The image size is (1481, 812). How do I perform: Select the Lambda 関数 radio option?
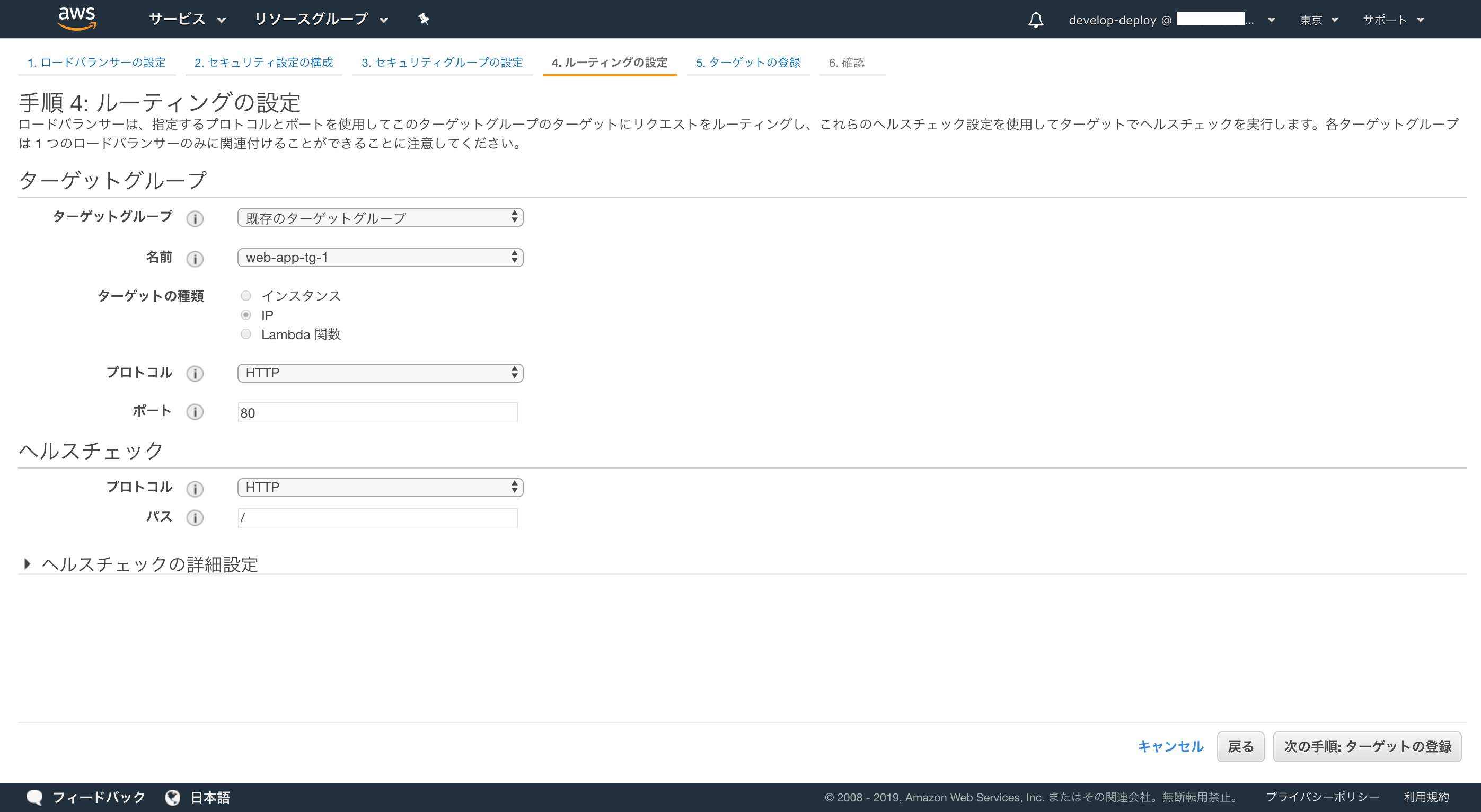pos(246,334)
